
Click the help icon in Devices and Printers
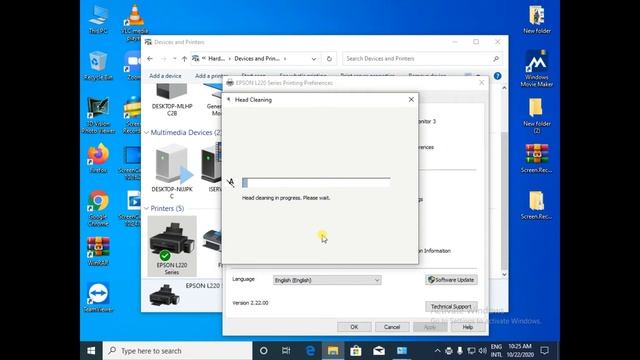point(497,76)
